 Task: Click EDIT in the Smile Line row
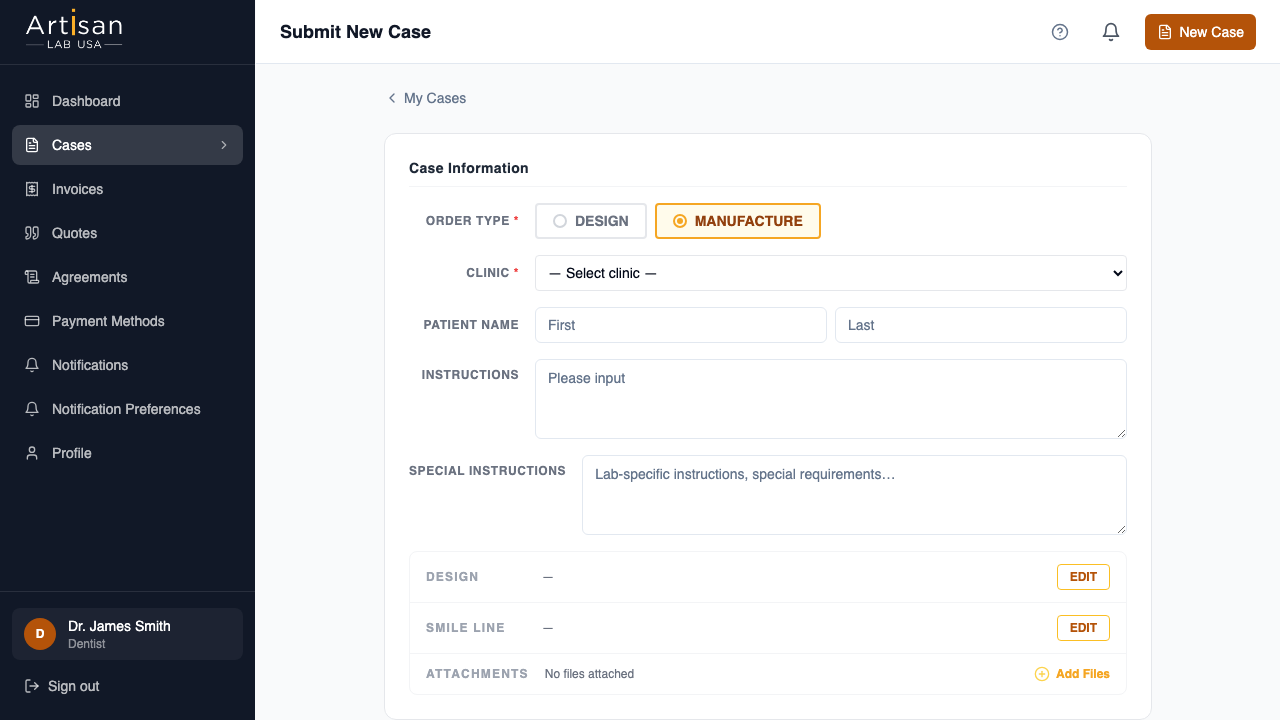1083,628
